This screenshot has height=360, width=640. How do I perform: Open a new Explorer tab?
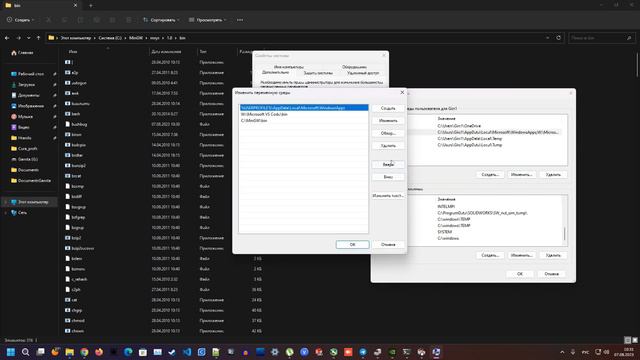point(91,6)
